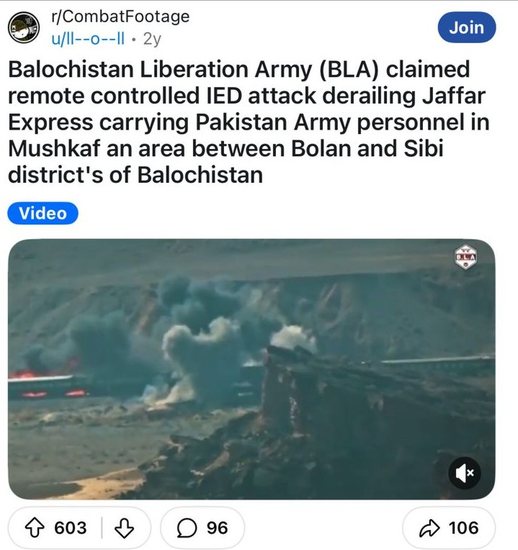Click the dark smoke plume in video center
518x550 pixels.
[196, 337]
